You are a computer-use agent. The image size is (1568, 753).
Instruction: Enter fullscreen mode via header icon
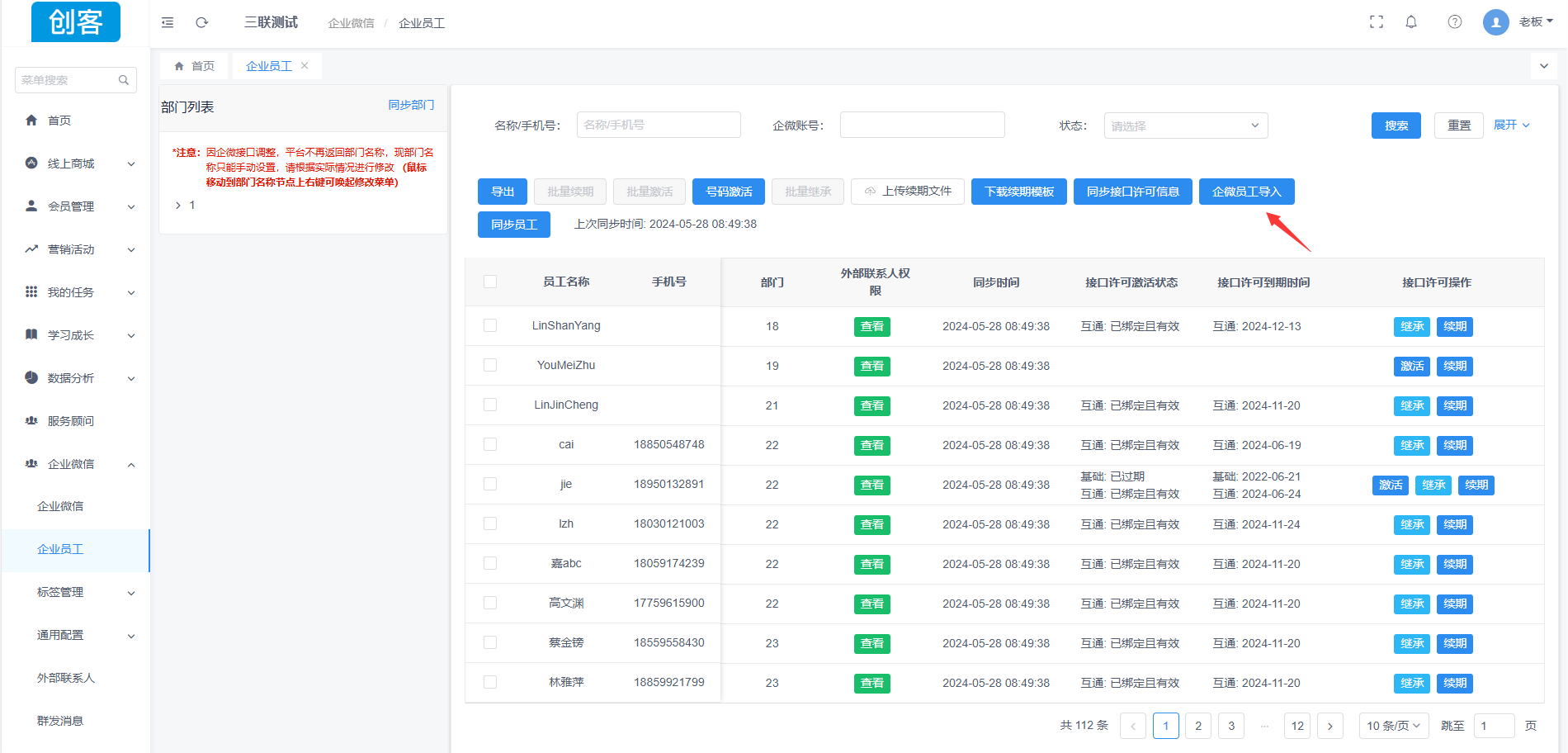tap(1376, 22)
